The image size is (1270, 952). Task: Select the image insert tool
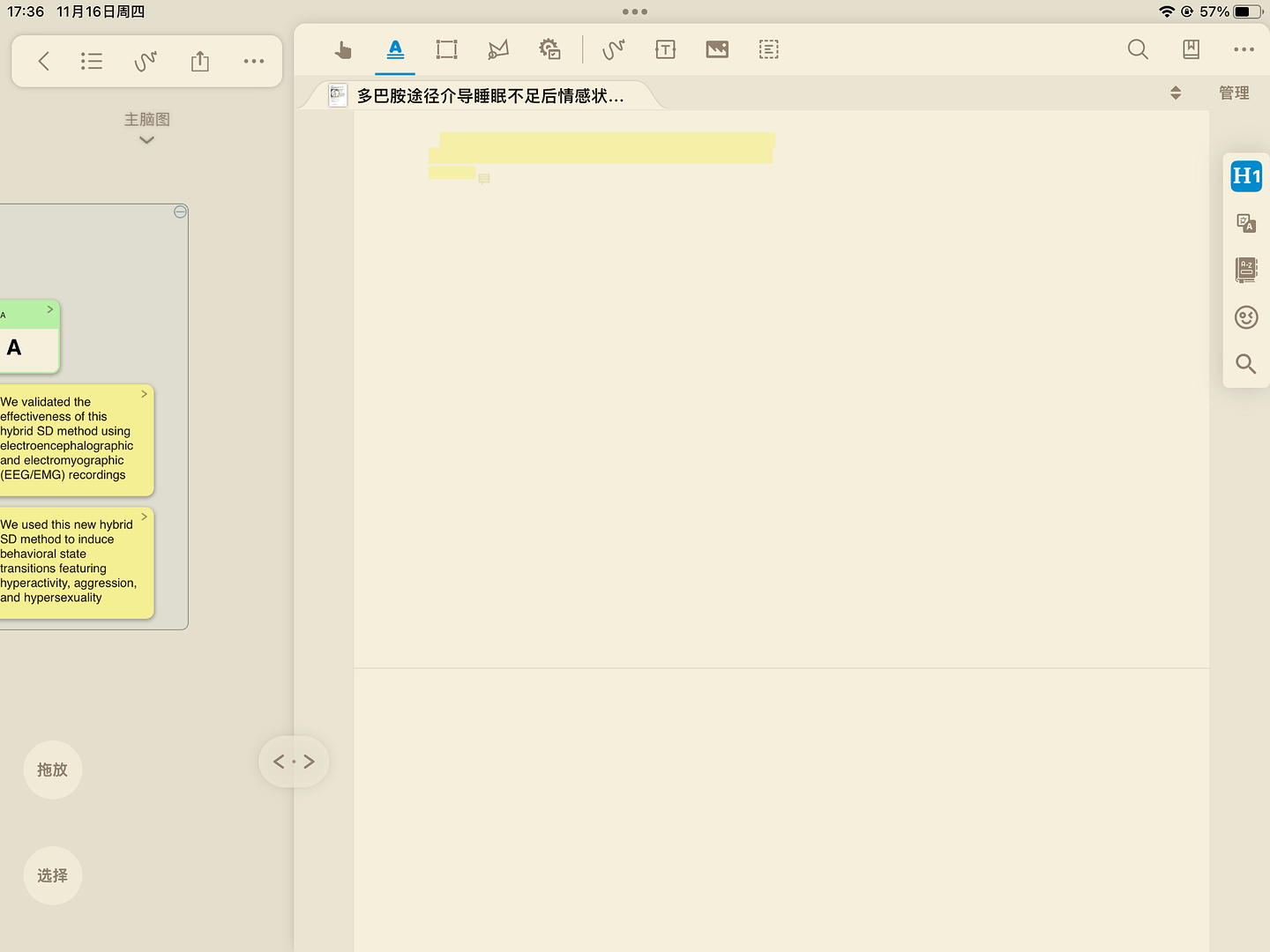tap(717, 49)
